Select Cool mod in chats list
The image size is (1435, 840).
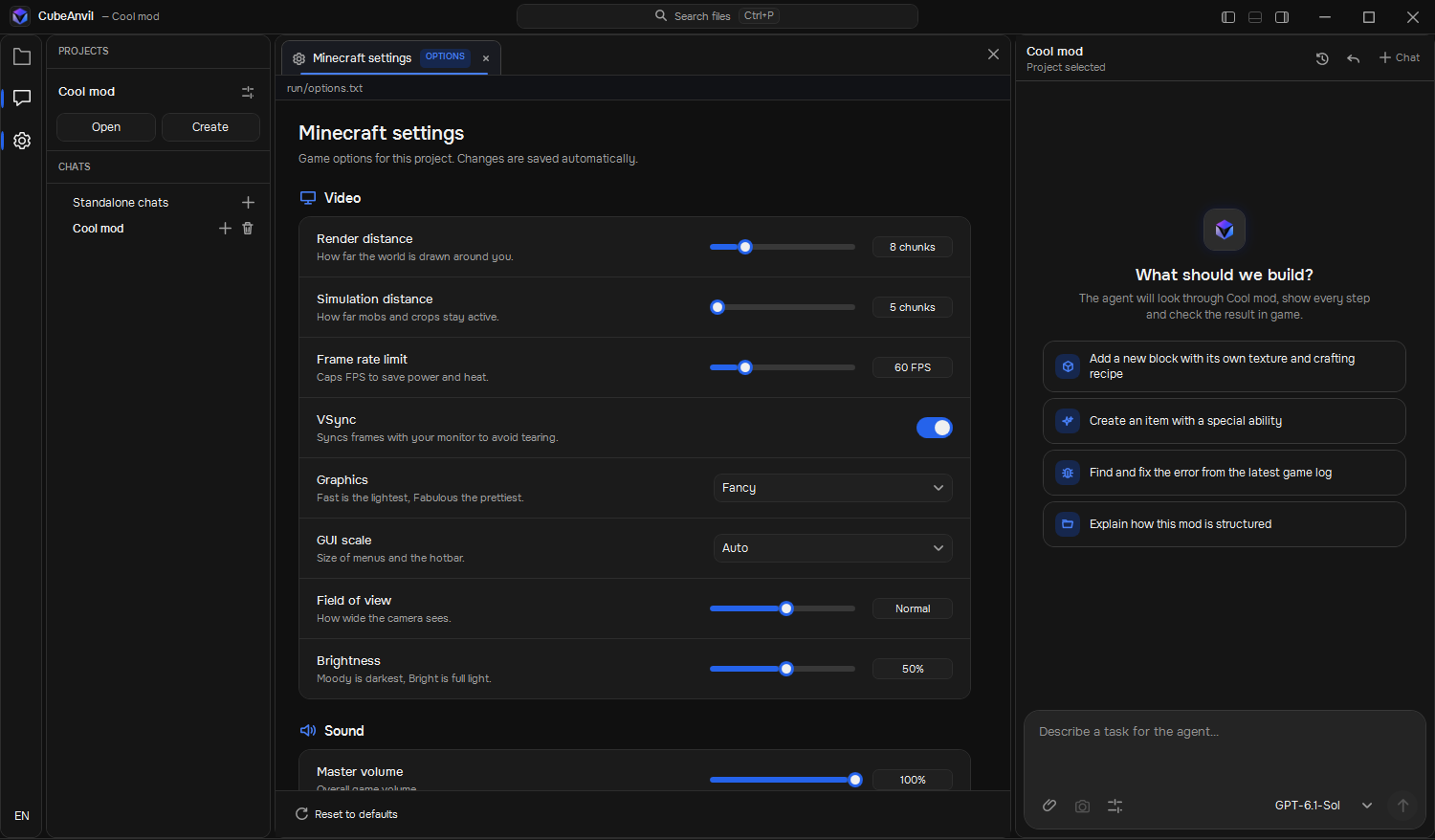tap(99, 229)
